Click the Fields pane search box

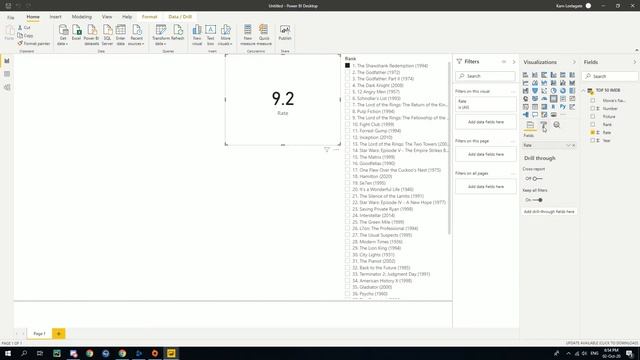(610, 76)
